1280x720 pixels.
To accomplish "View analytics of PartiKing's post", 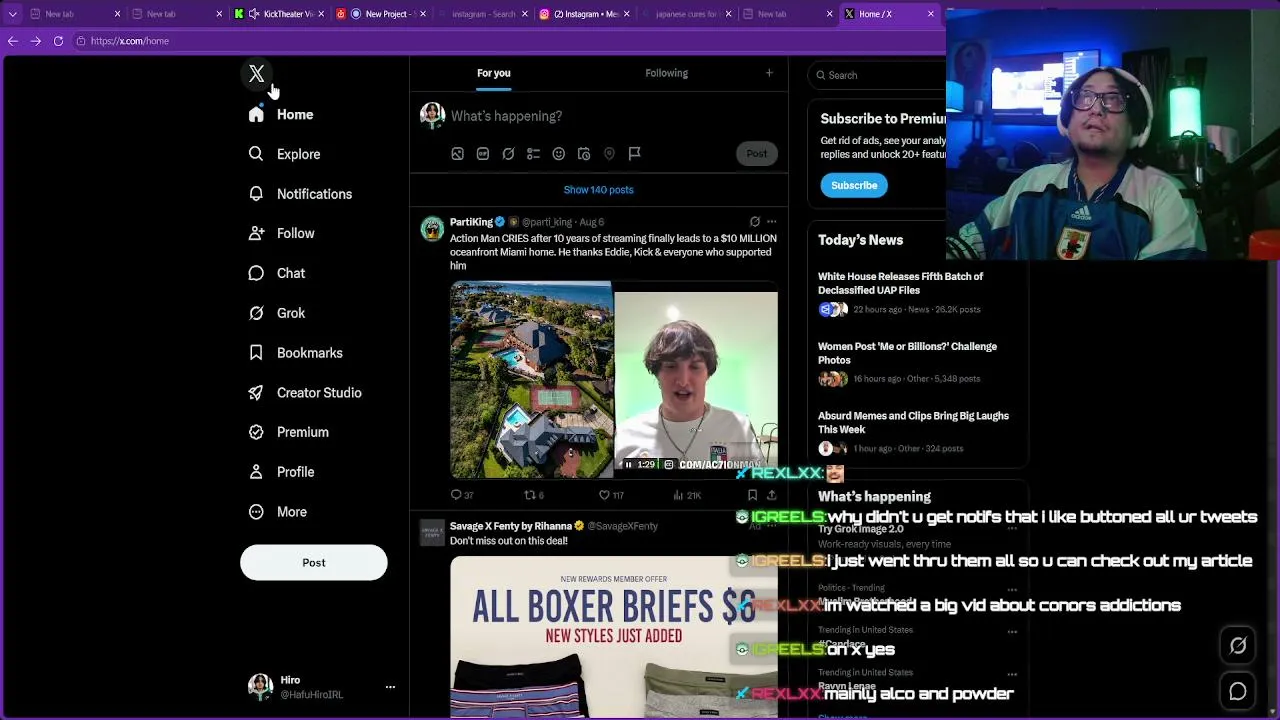I will [x=687, y=495].
